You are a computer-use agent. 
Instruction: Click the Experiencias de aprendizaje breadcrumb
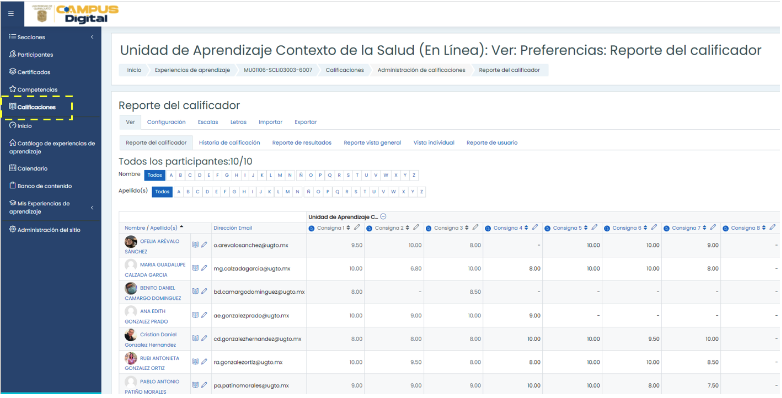pos(192,70)
